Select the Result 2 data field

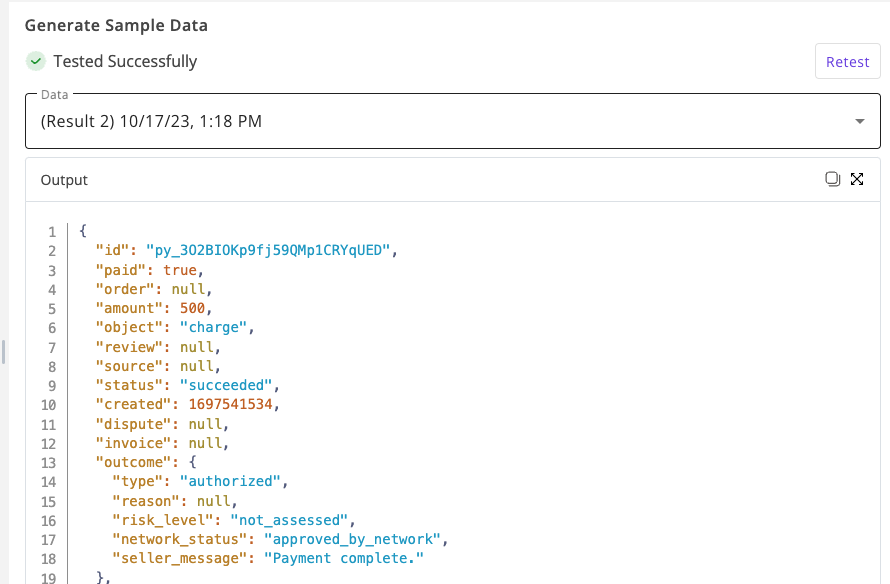[453, 121]
